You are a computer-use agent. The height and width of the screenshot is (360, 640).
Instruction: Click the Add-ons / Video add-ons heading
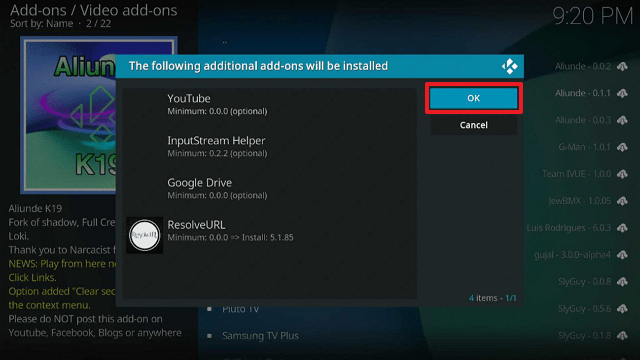pyautogui.click(x=93, y=10)
